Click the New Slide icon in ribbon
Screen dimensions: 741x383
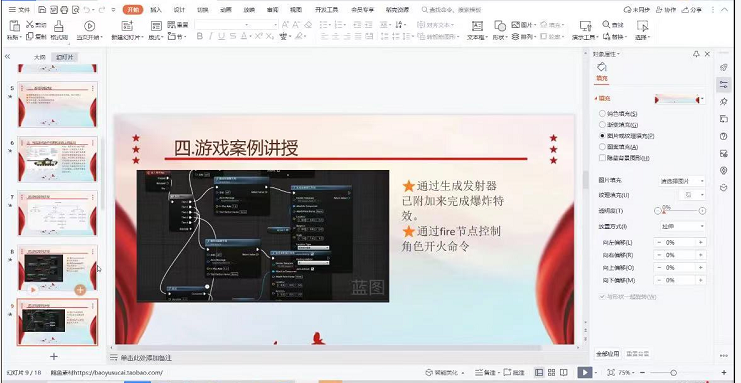point(127,26)
